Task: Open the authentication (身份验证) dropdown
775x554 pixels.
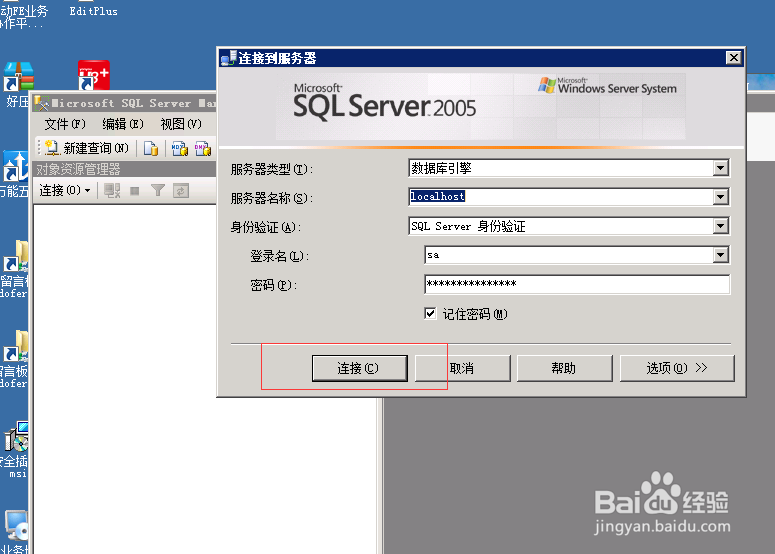Action: coord(721,226)
